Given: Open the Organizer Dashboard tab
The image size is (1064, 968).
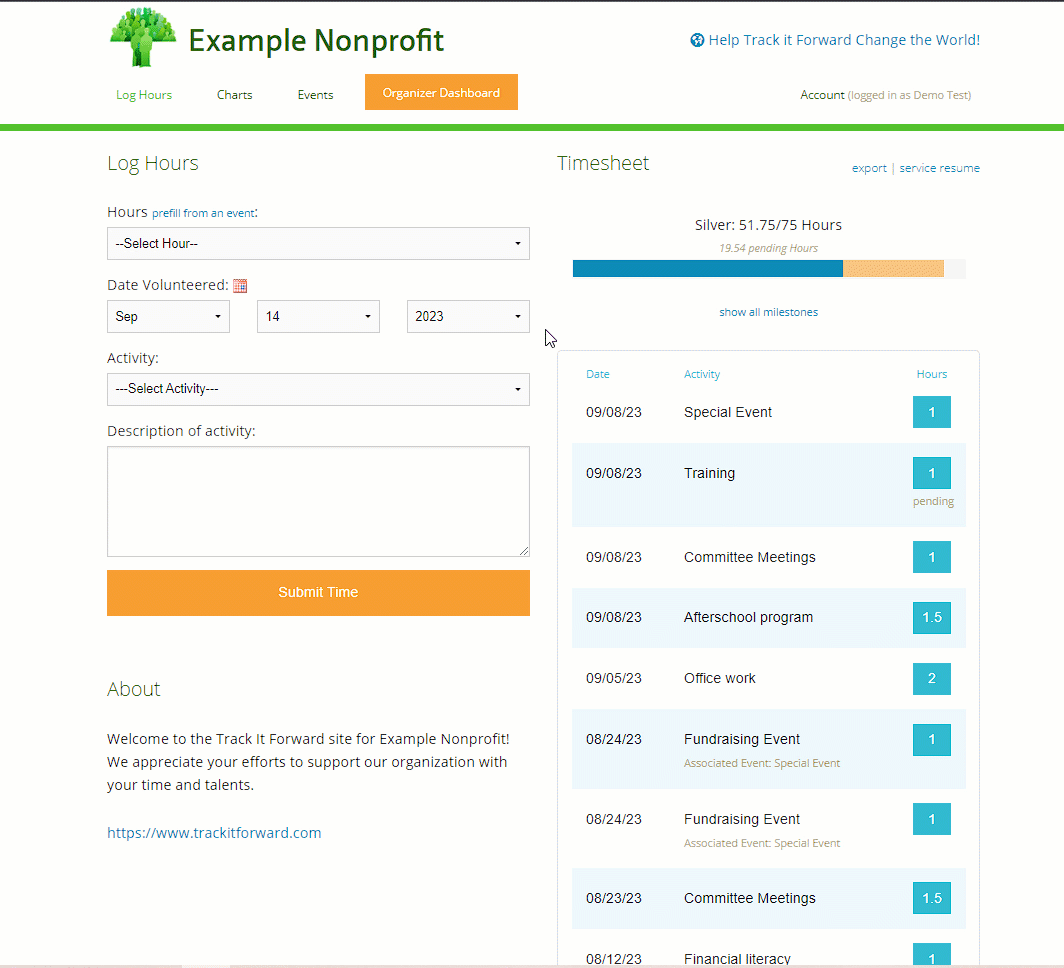Looking at the screenshot, I should [441, 92].
